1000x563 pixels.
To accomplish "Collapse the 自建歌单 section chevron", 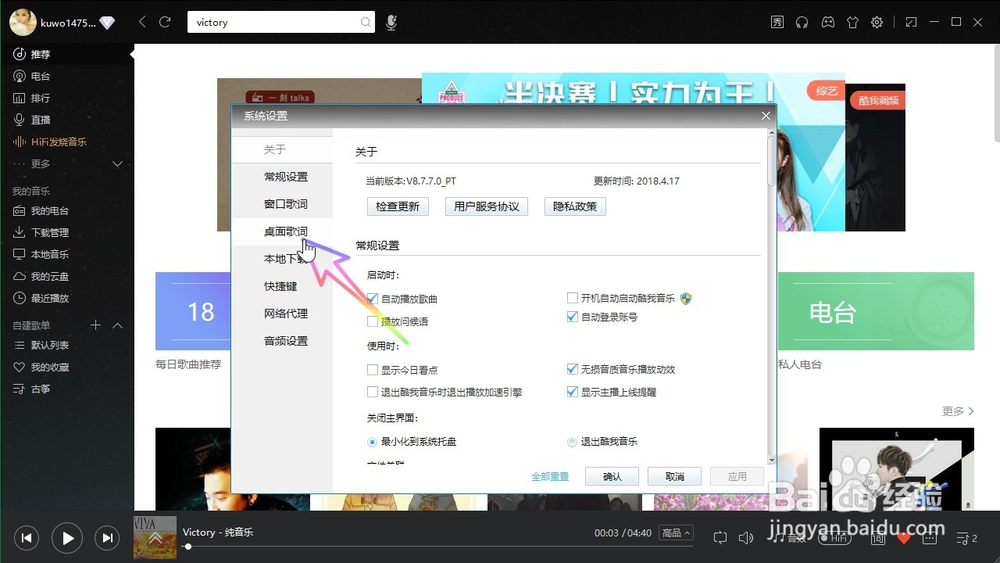I will click(117, 325).
